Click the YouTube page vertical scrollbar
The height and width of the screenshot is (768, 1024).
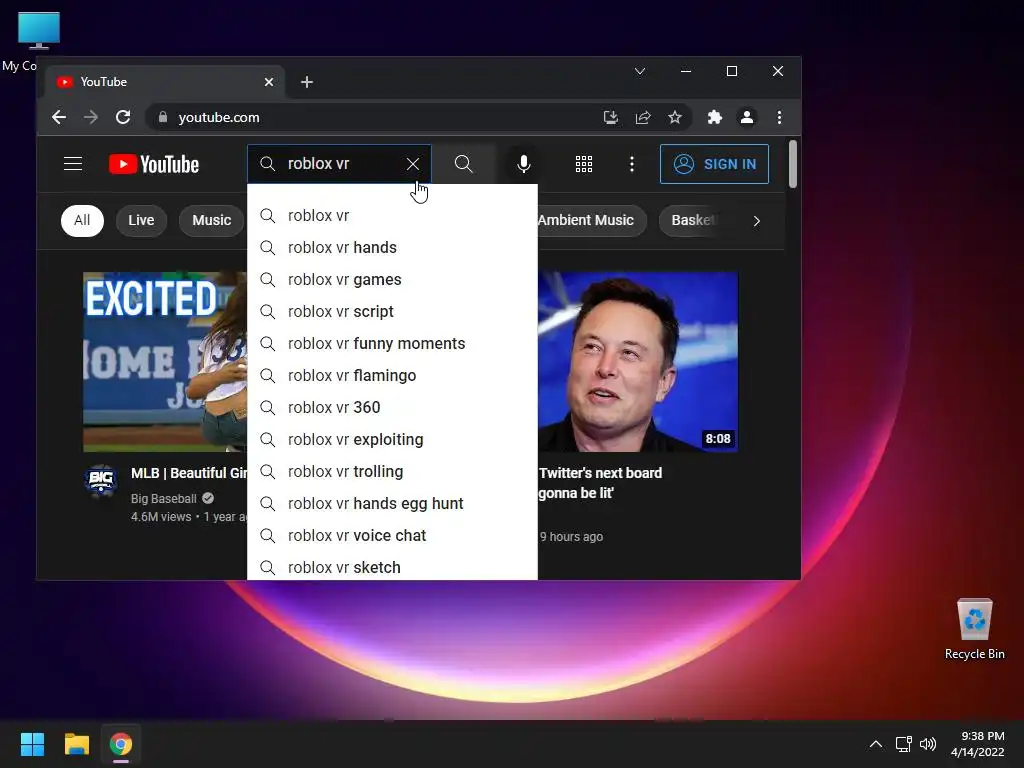click(793, 164)
